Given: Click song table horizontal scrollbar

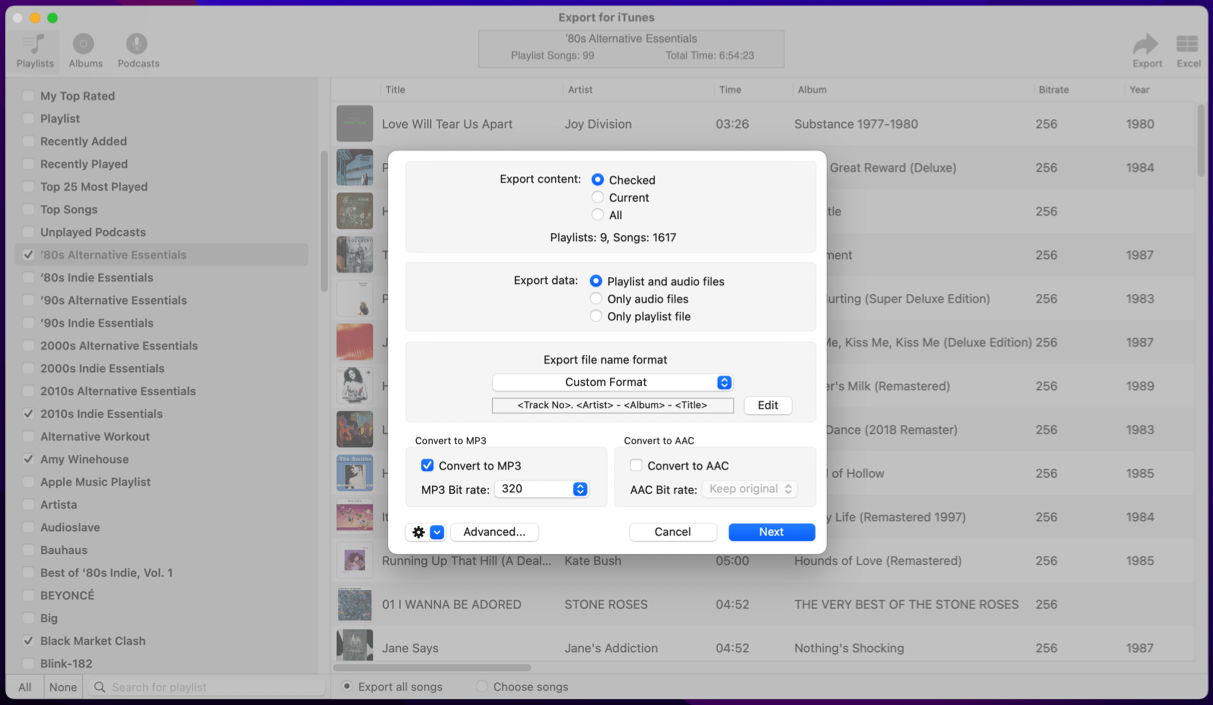Looking at the screenshot, I should (432, 668).
